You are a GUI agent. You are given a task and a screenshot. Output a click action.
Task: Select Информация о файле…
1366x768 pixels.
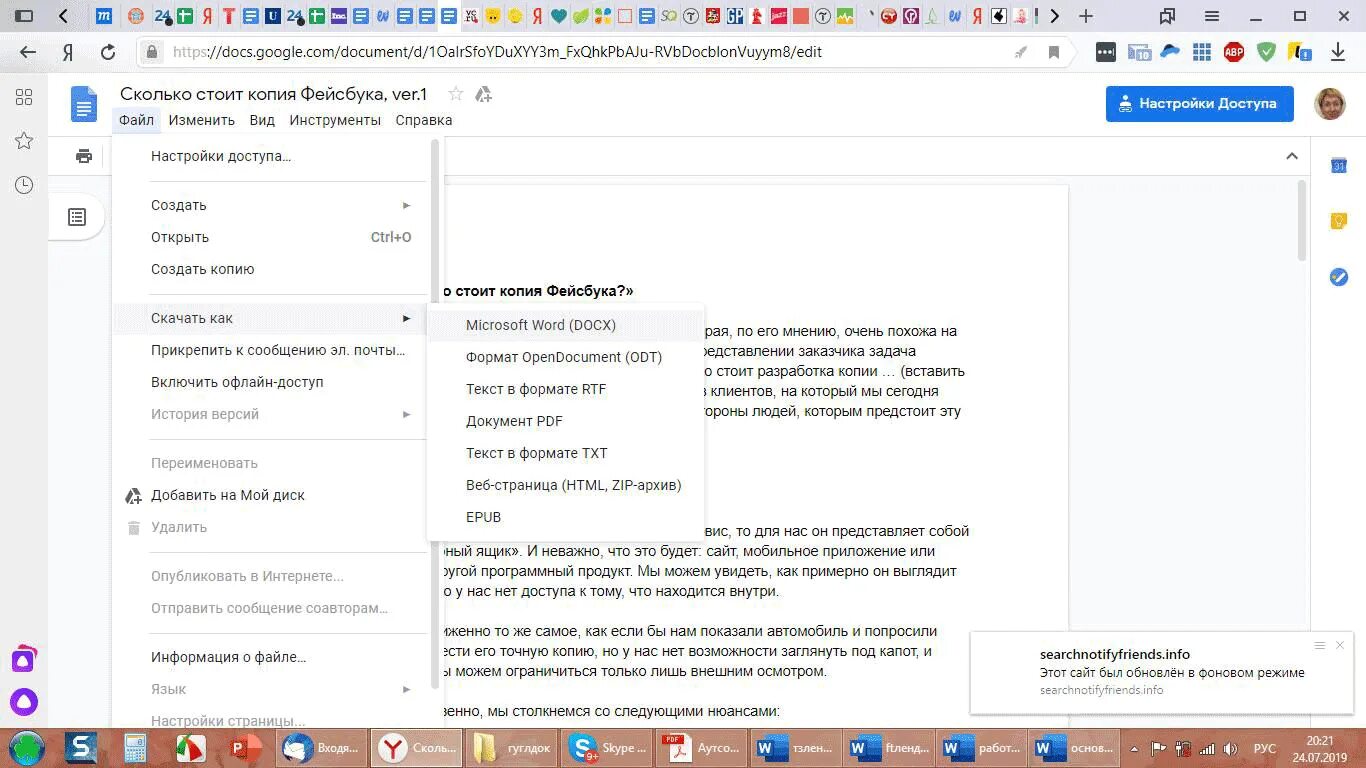click(271, 657)
